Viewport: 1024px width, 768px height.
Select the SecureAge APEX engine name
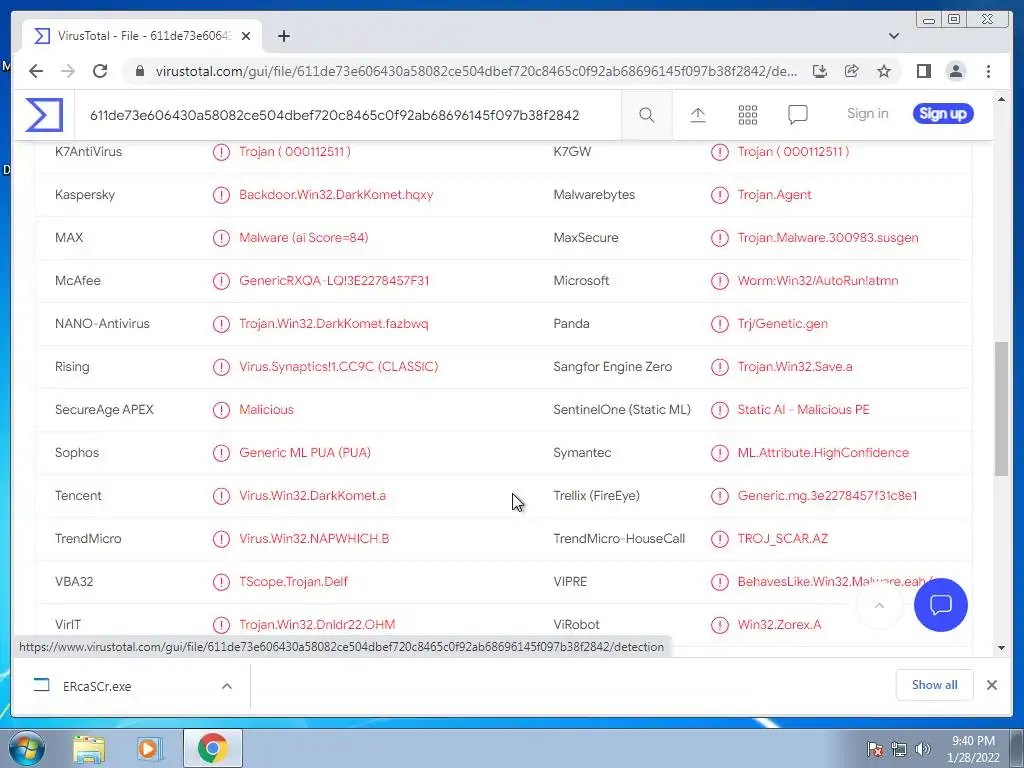coord(104,410)
